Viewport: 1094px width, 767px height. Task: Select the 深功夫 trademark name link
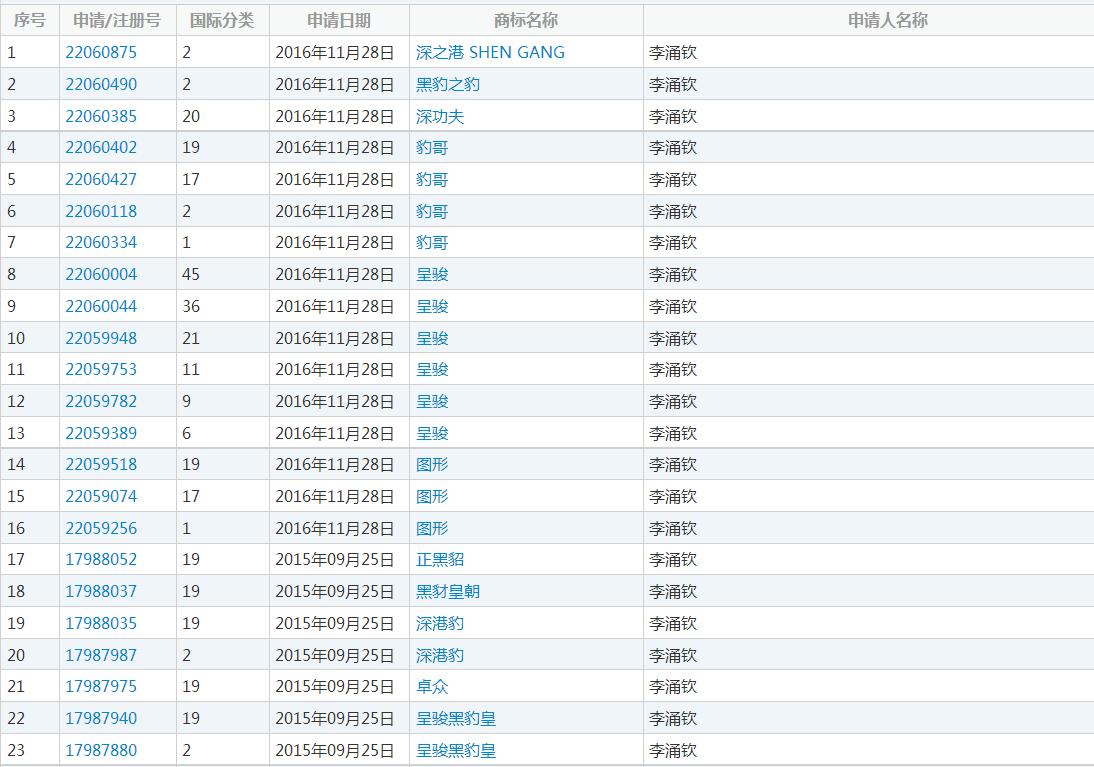click(440, 116)
